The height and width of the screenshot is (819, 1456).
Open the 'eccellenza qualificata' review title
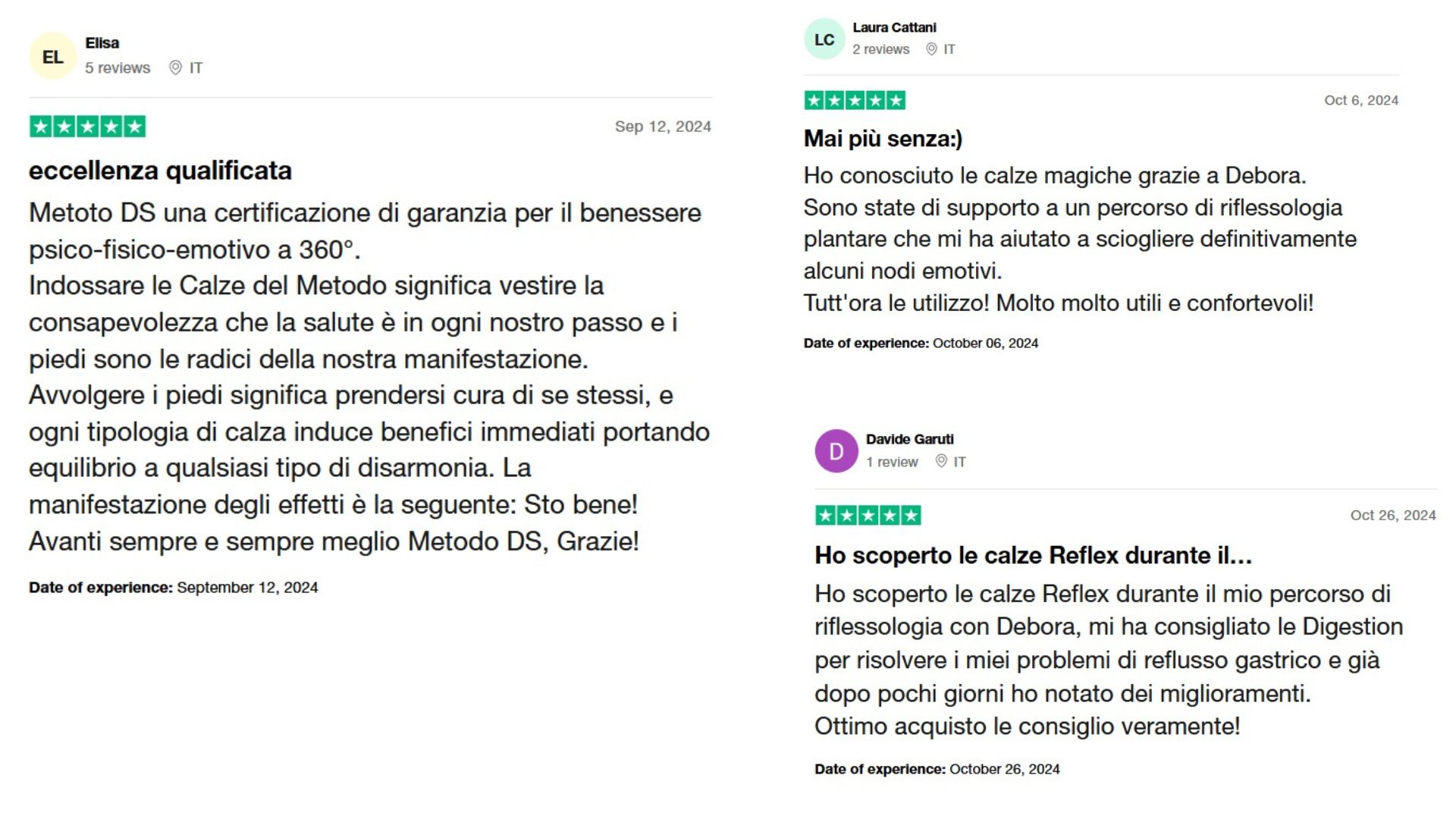(160, 171)
